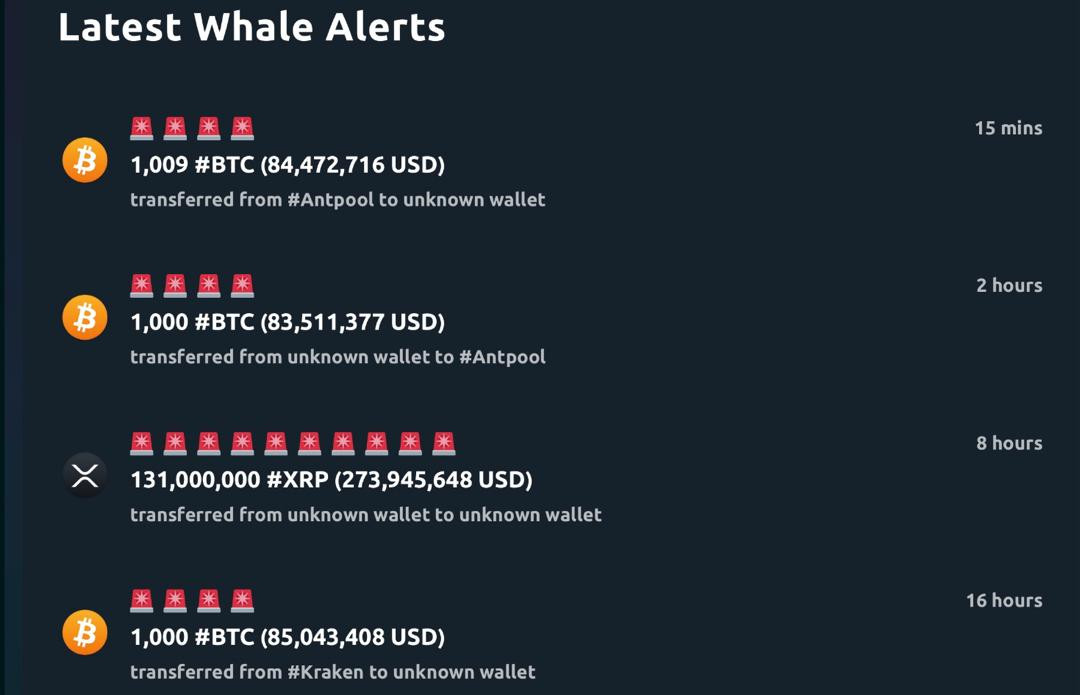Click "transferred from unknown wallet to unknown wallet" description
Image resolution: width=1080 pixels, height=695 pixels.
[x=366, y=515]
